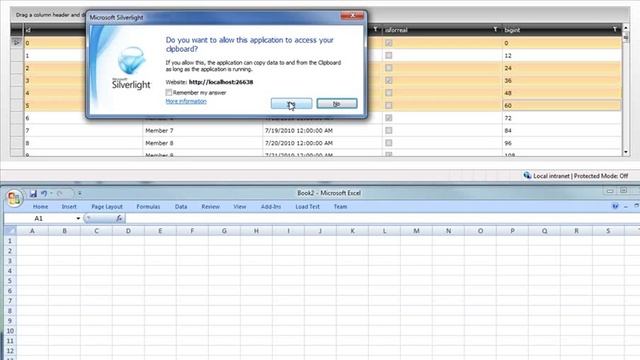This screenshot has height=360, width=640.
Task: Click the filter icon left of isforreal header
Action: pos(376,29)
